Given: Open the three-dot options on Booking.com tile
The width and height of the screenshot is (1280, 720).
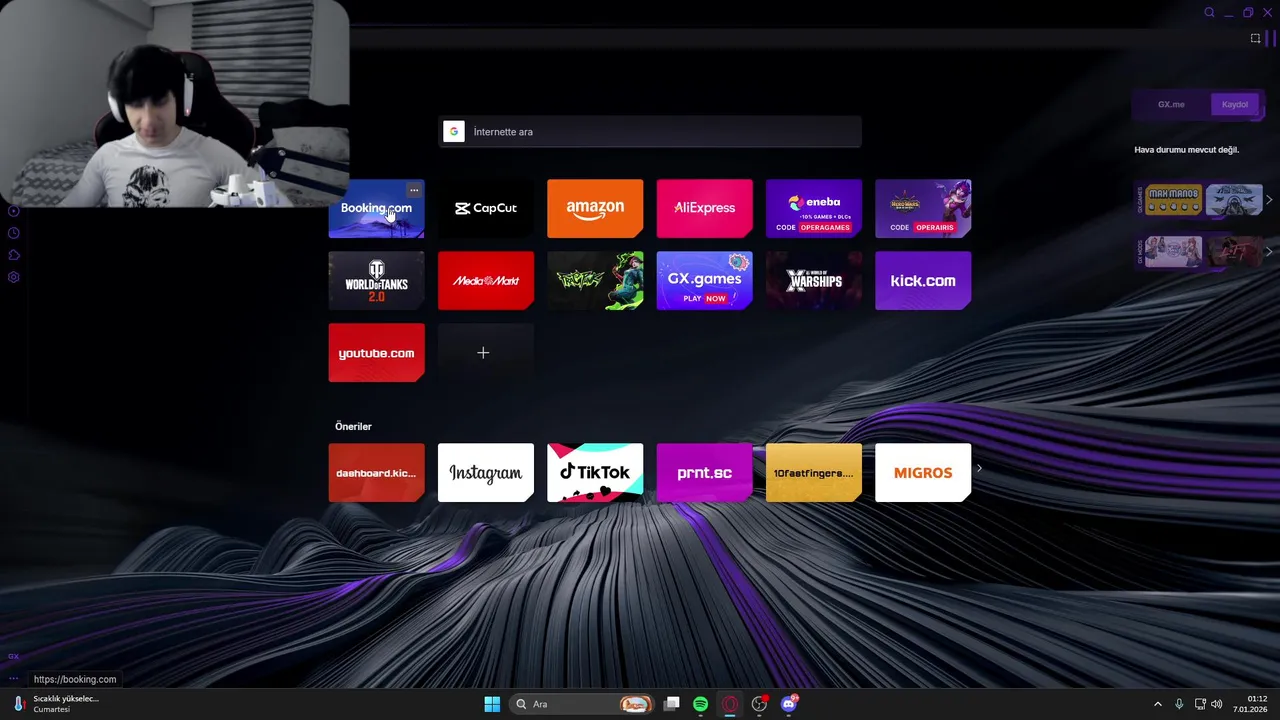Looking at the screenshot, I should coord(414,190).
